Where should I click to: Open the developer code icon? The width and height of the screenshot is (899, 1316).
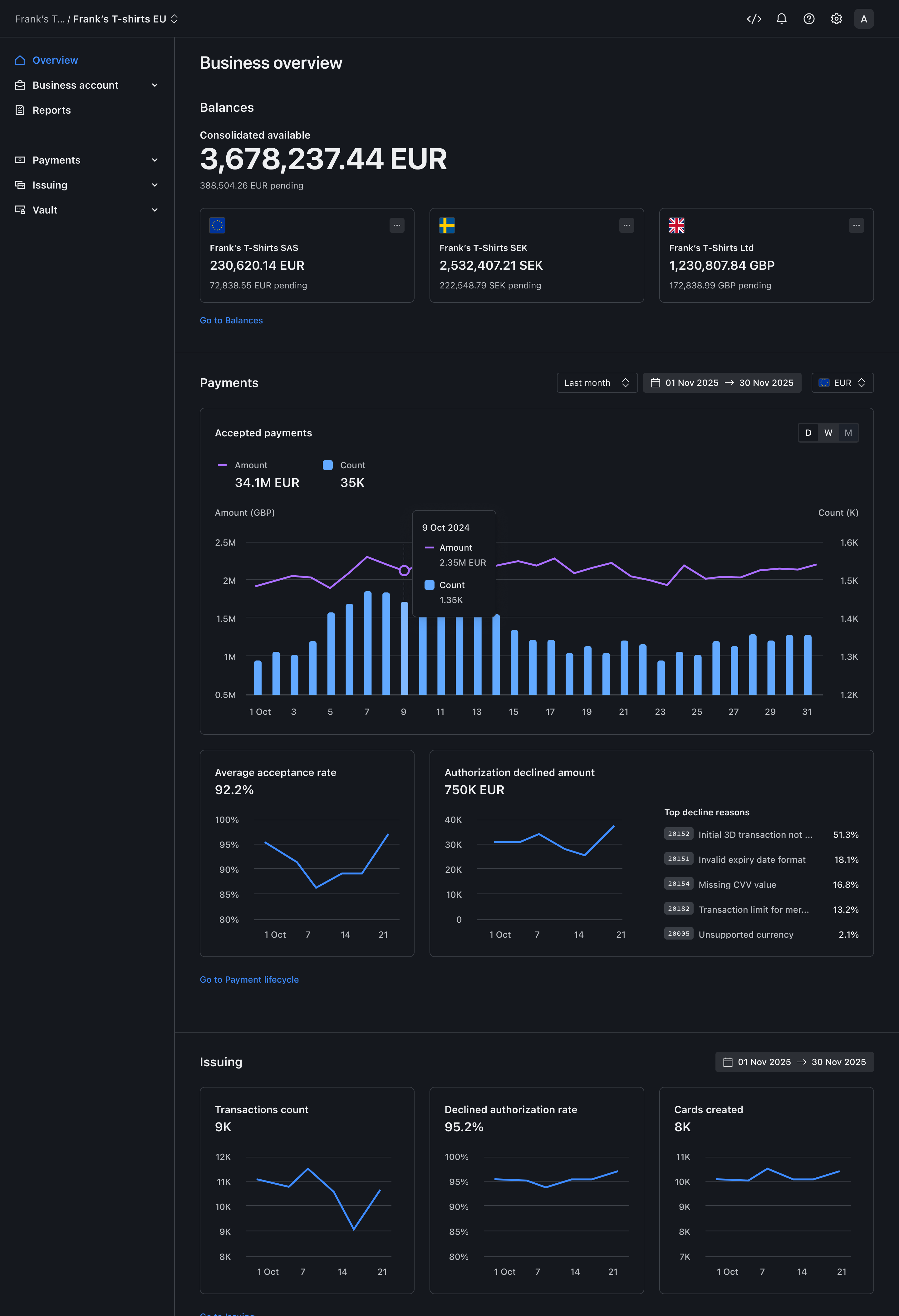(754, 19)
